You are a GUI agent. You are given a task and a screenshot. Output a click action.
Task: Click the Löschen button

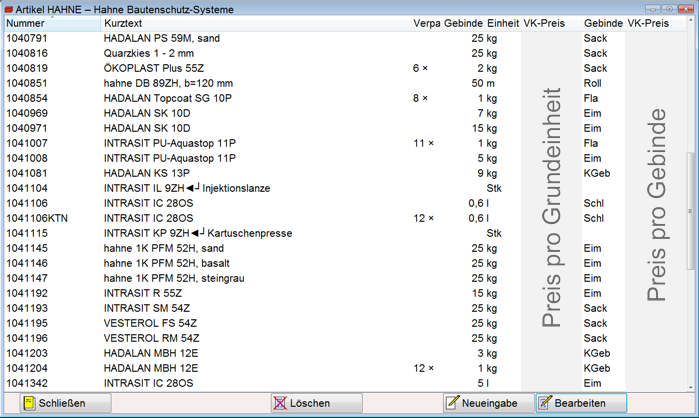pyautogui.click(x=317, y=403)
